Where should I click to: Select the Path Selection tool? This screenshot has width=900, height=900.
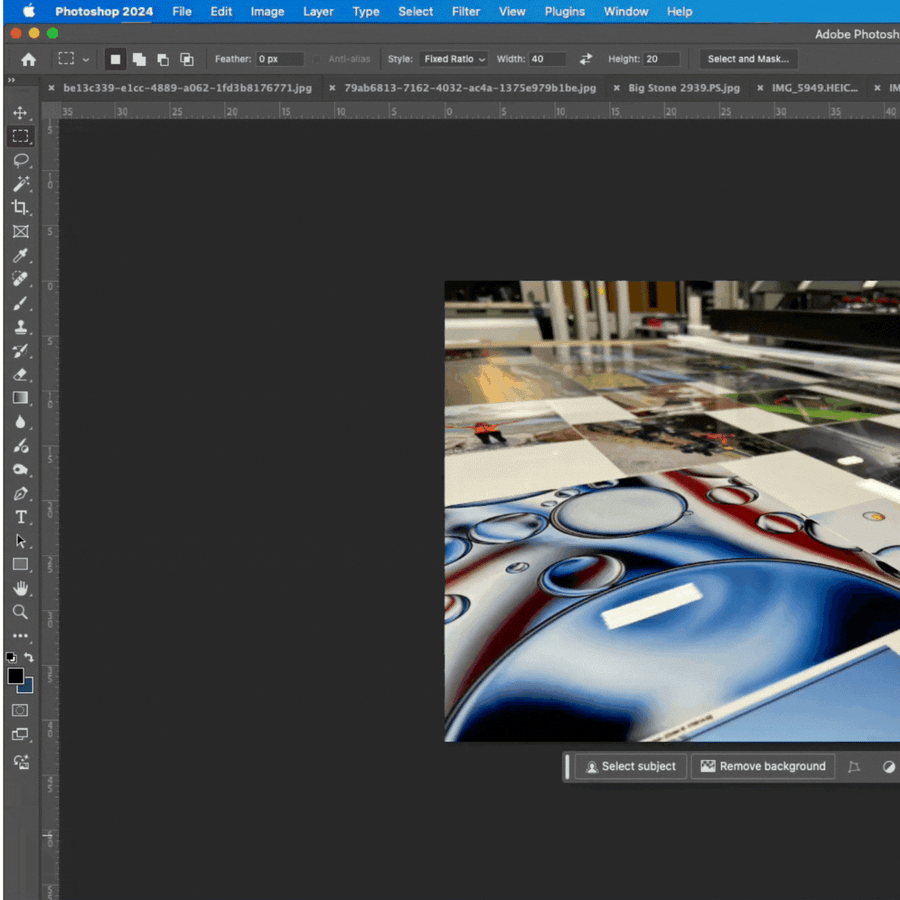pos(21,541)
